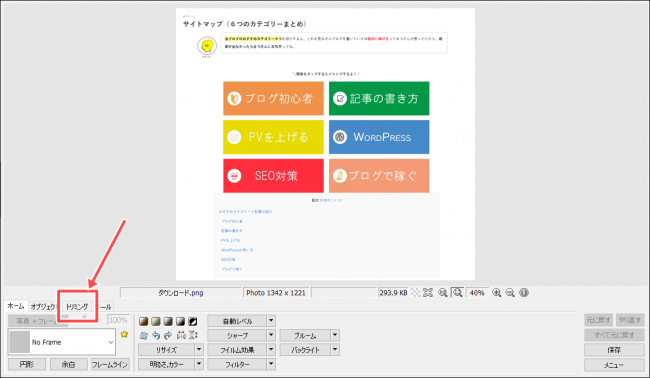The width and height of the screenshot is (650, 378).
Task: Open the No Frame combo box
Action: [62, 342]
